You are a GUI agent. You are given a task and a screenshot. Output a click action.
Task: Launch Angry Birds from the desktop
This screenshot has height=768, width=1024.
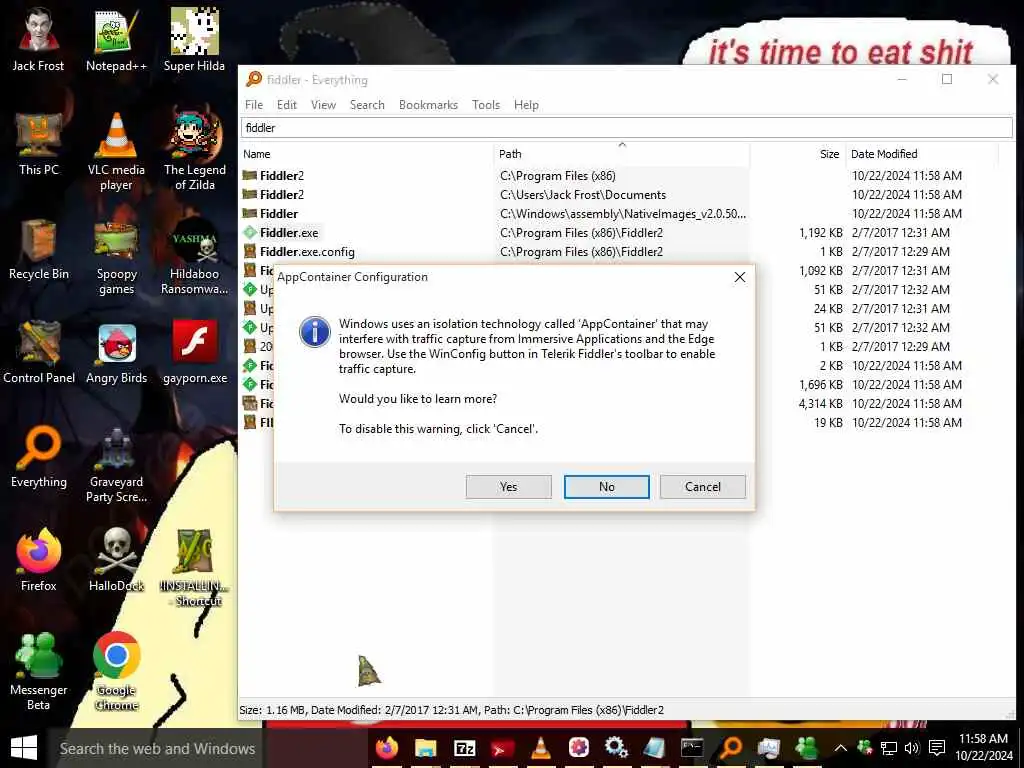pyautogui.click(x=116, y=353)
